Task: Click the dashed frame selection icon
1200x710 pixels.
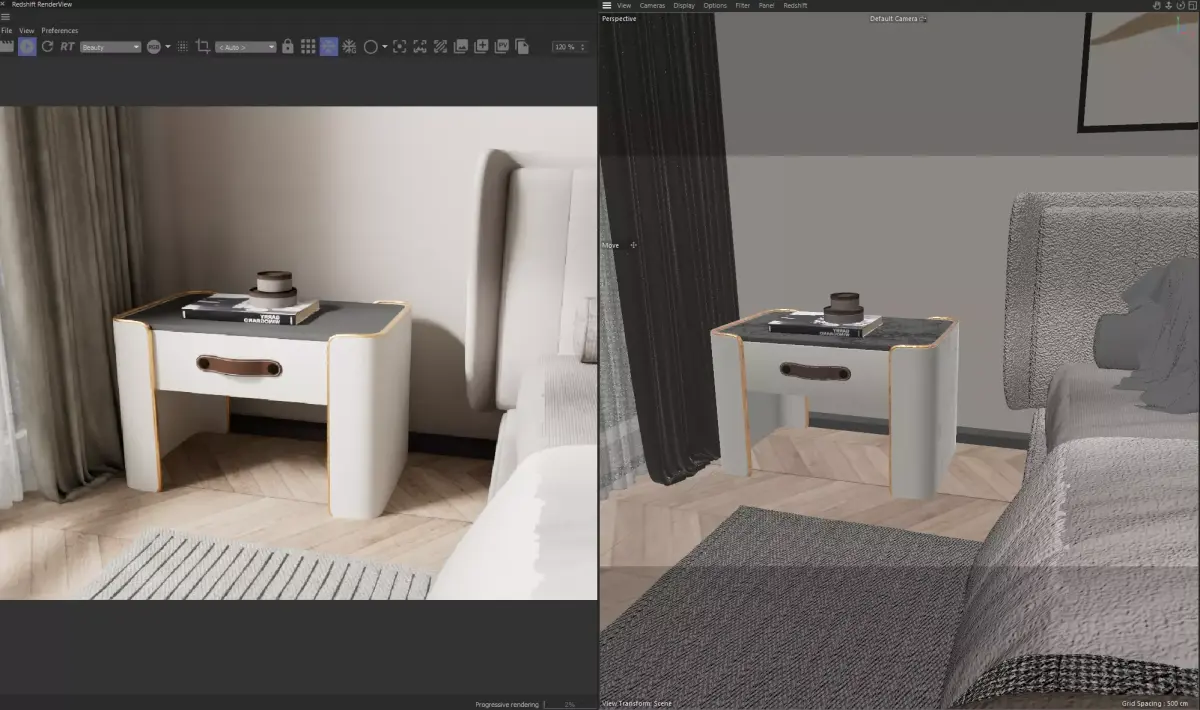Action: pyautogui.click(x=420, y=46)
